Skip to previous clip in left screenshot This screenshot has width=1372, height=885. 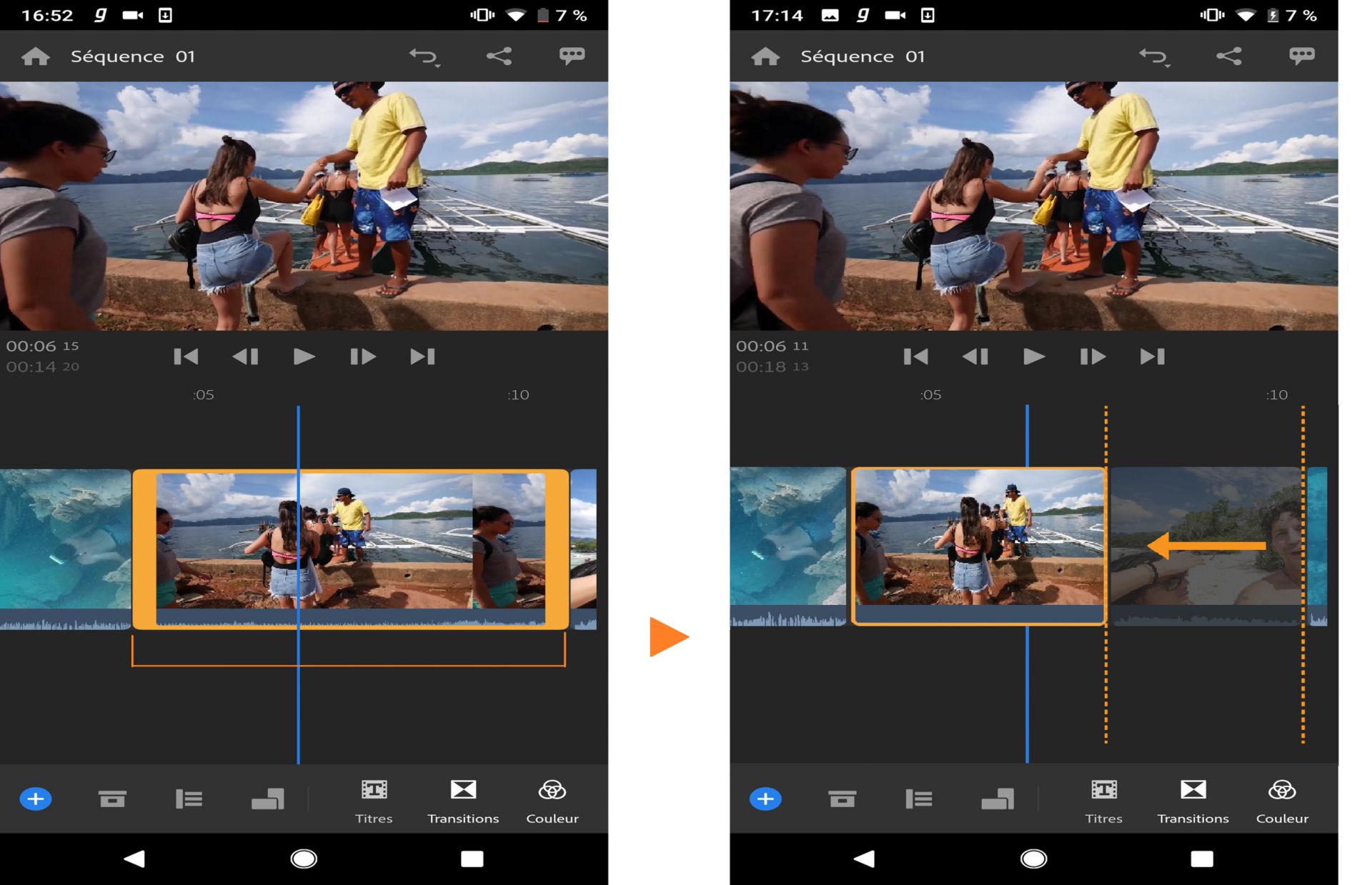click(186, 356)
